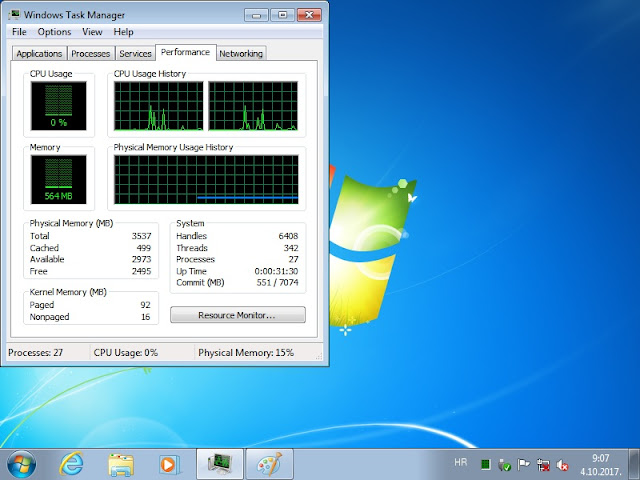
Task: Click the Show desktop button
Action: click(x=634, y=464)
